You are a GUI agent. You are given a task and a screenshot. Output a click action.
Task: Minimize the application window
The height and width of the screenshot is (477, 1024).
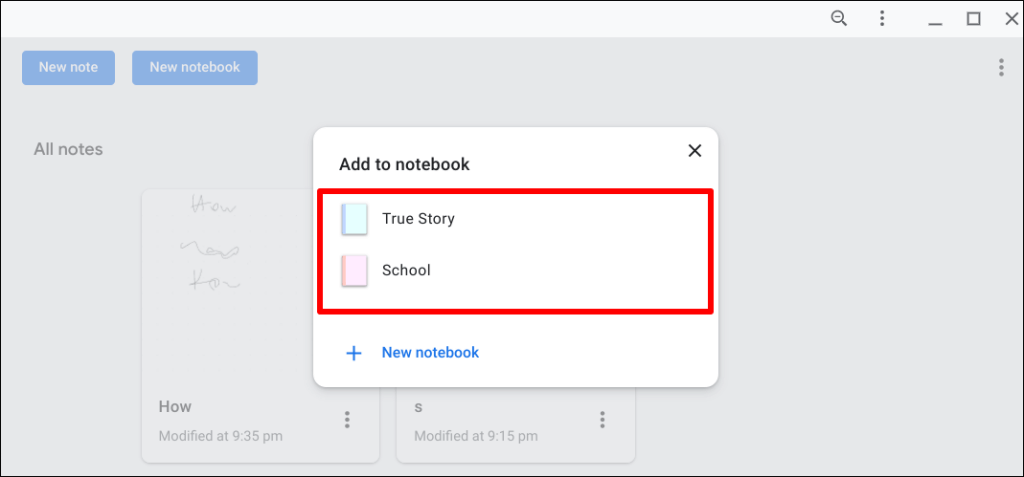[x=935, y=18]
